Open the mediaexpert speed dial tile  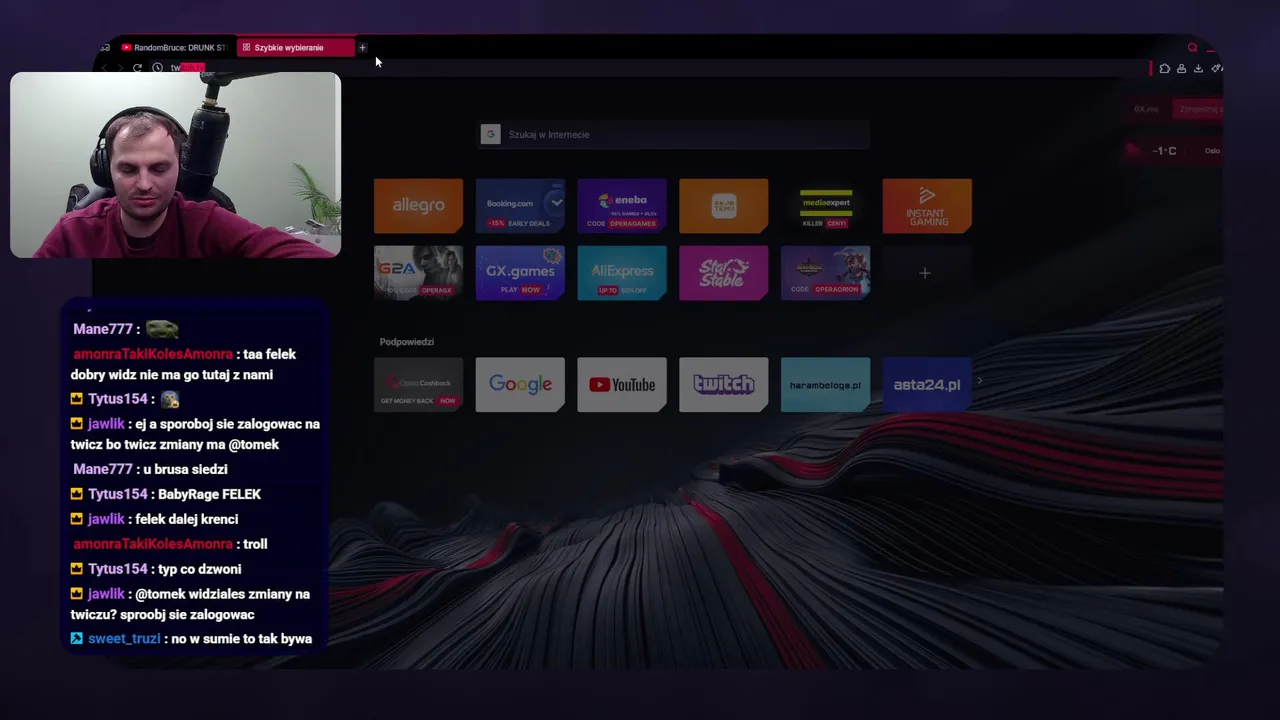point(825,206)
